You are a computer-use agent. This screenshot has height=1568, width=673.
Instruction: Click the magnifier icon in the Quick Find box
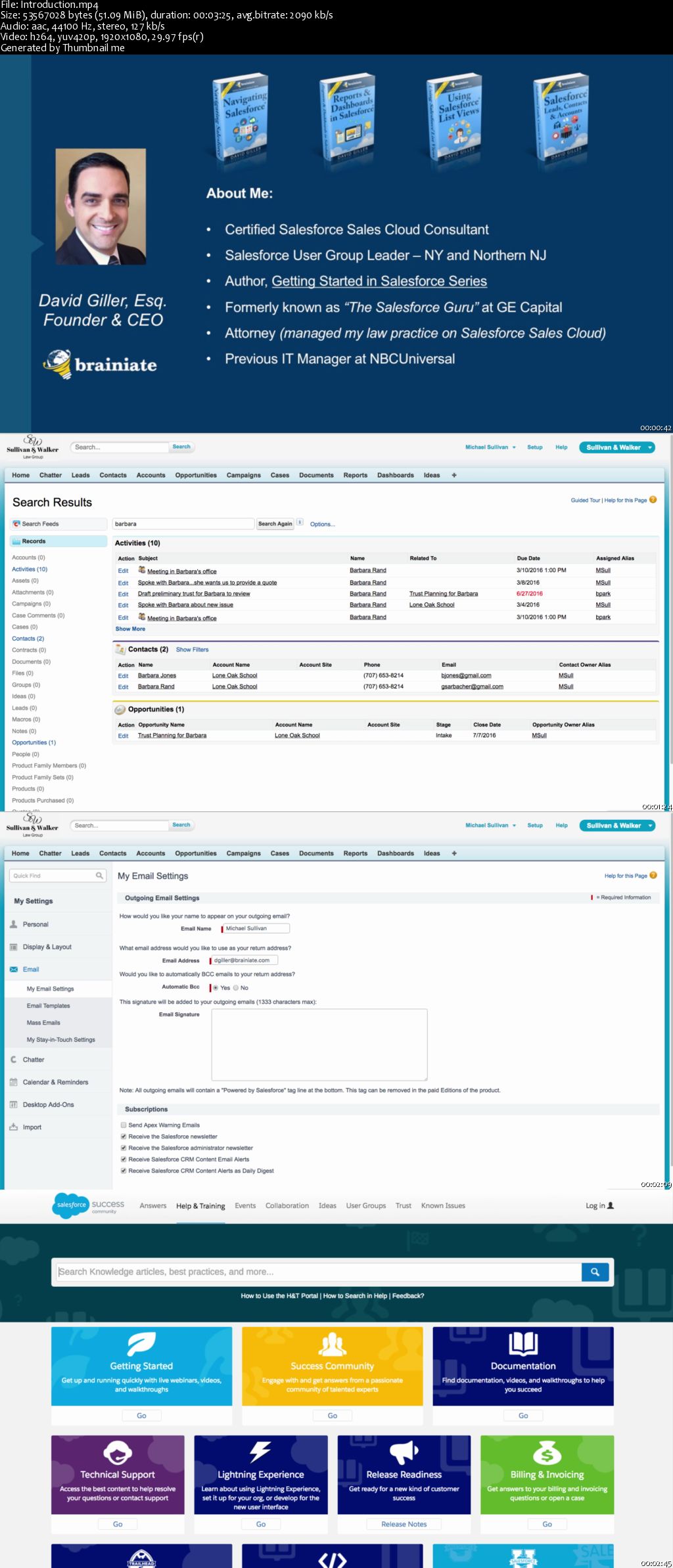99,876
